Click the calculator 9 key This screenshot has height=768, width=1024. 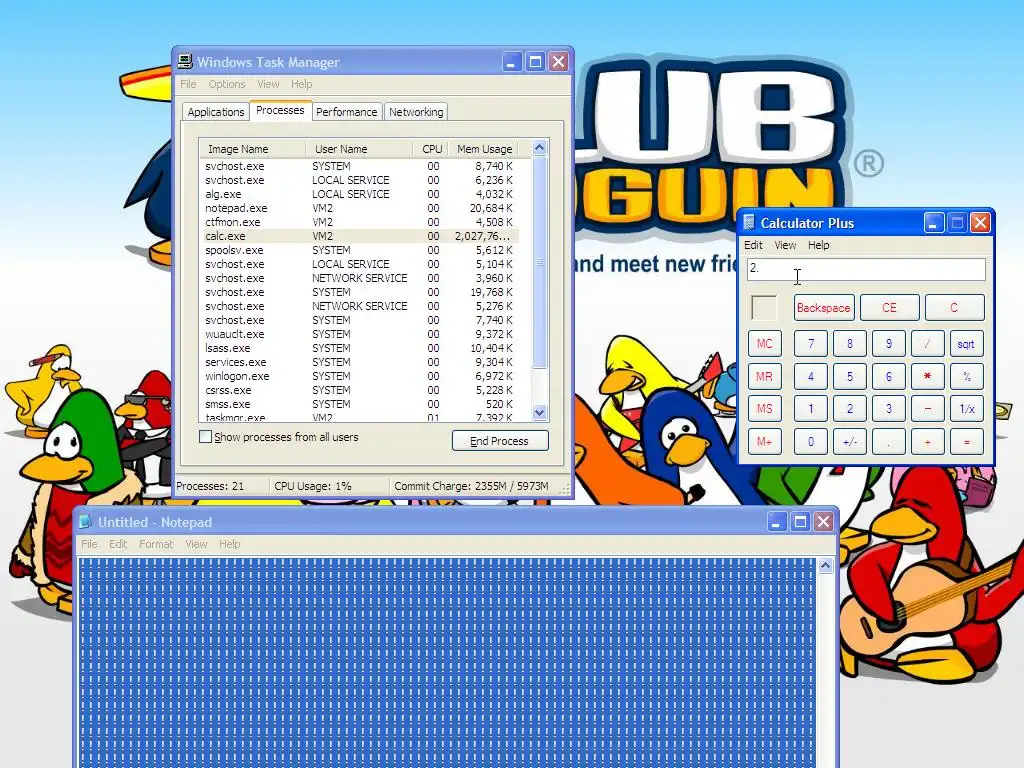tap(889, 344)
